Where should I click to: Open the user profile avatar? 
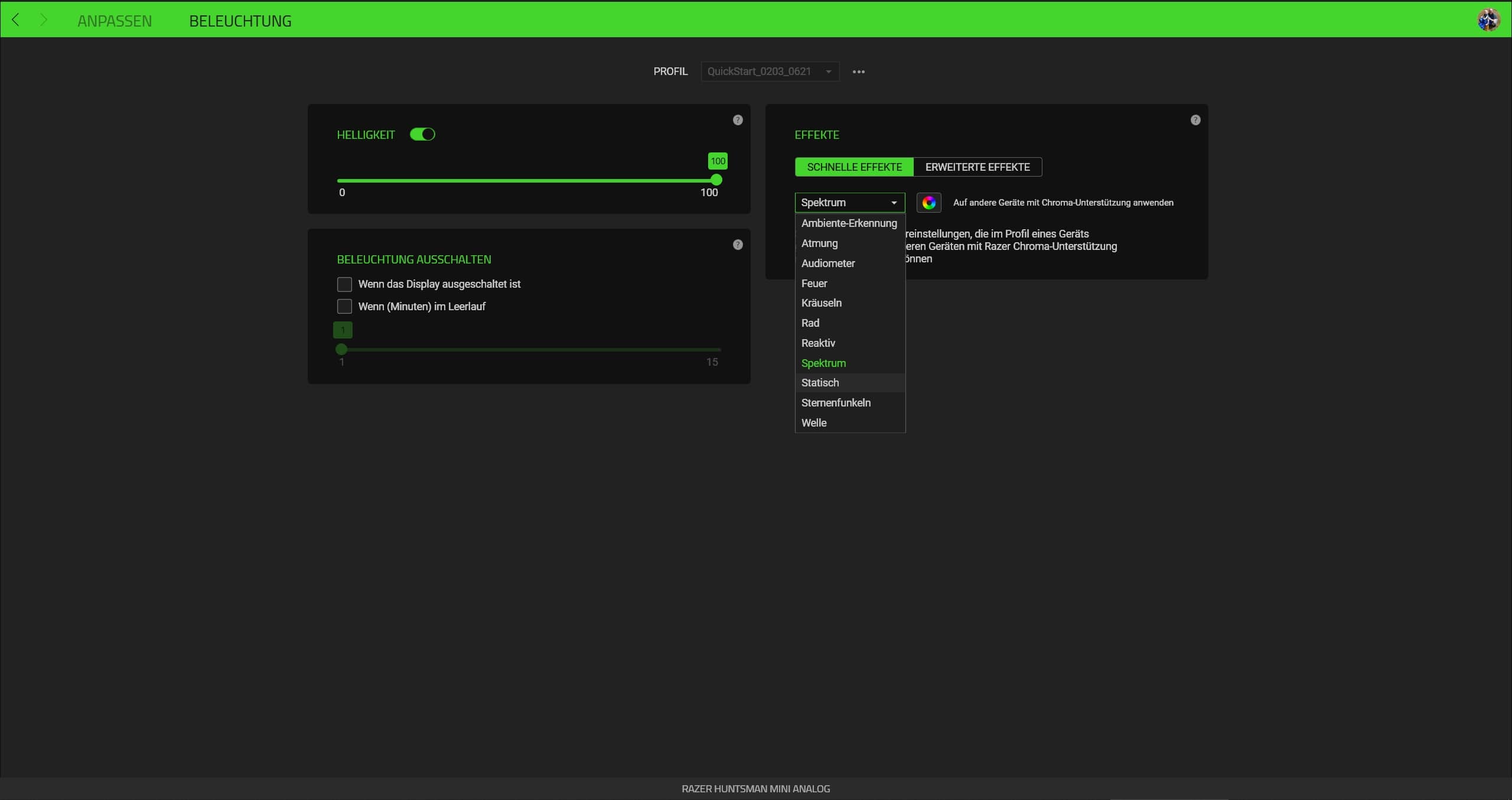pyautogui.click(x=1488, y=19)
